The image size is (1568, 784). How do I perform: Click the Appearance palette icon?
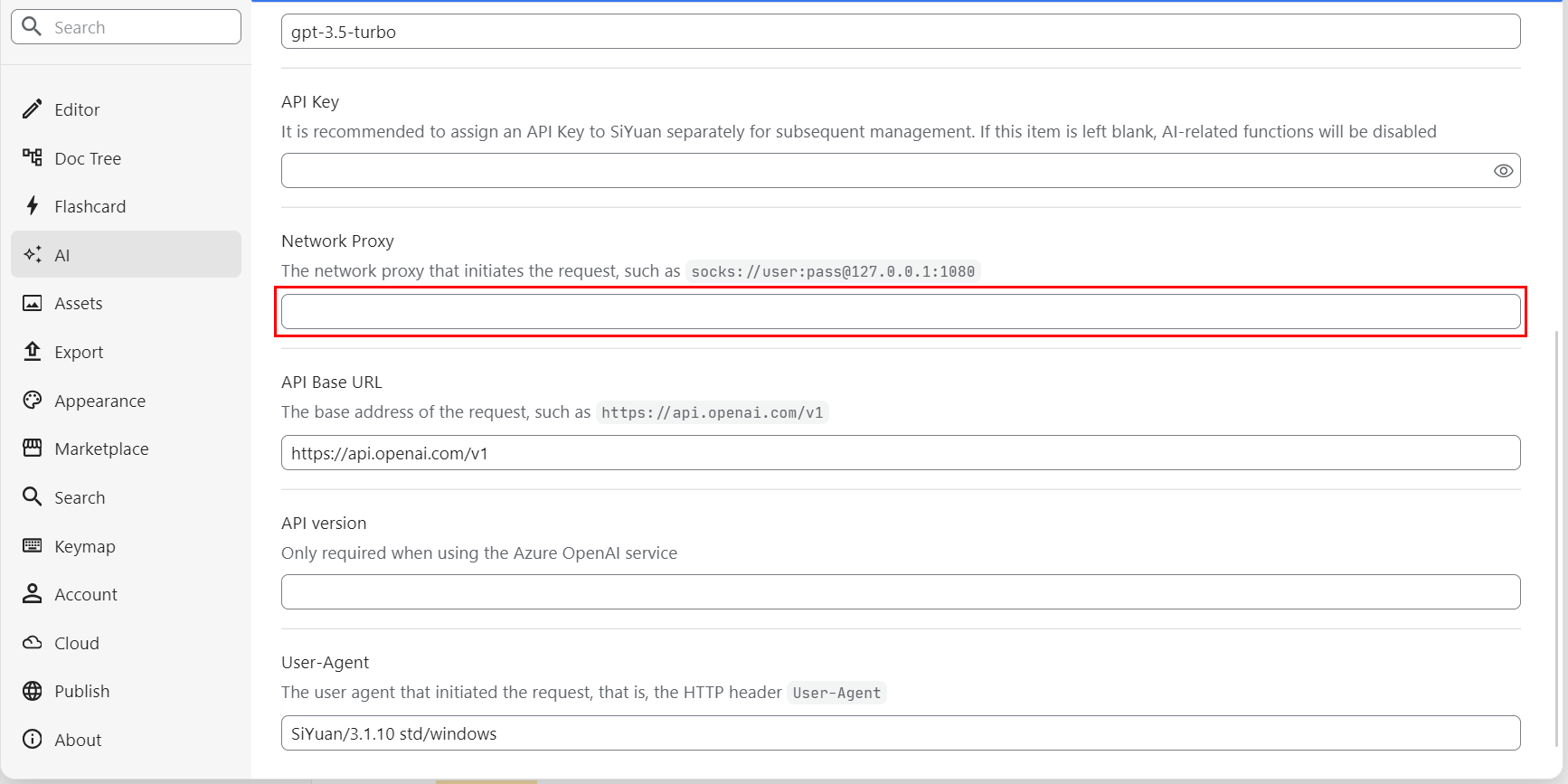(33, 401)
